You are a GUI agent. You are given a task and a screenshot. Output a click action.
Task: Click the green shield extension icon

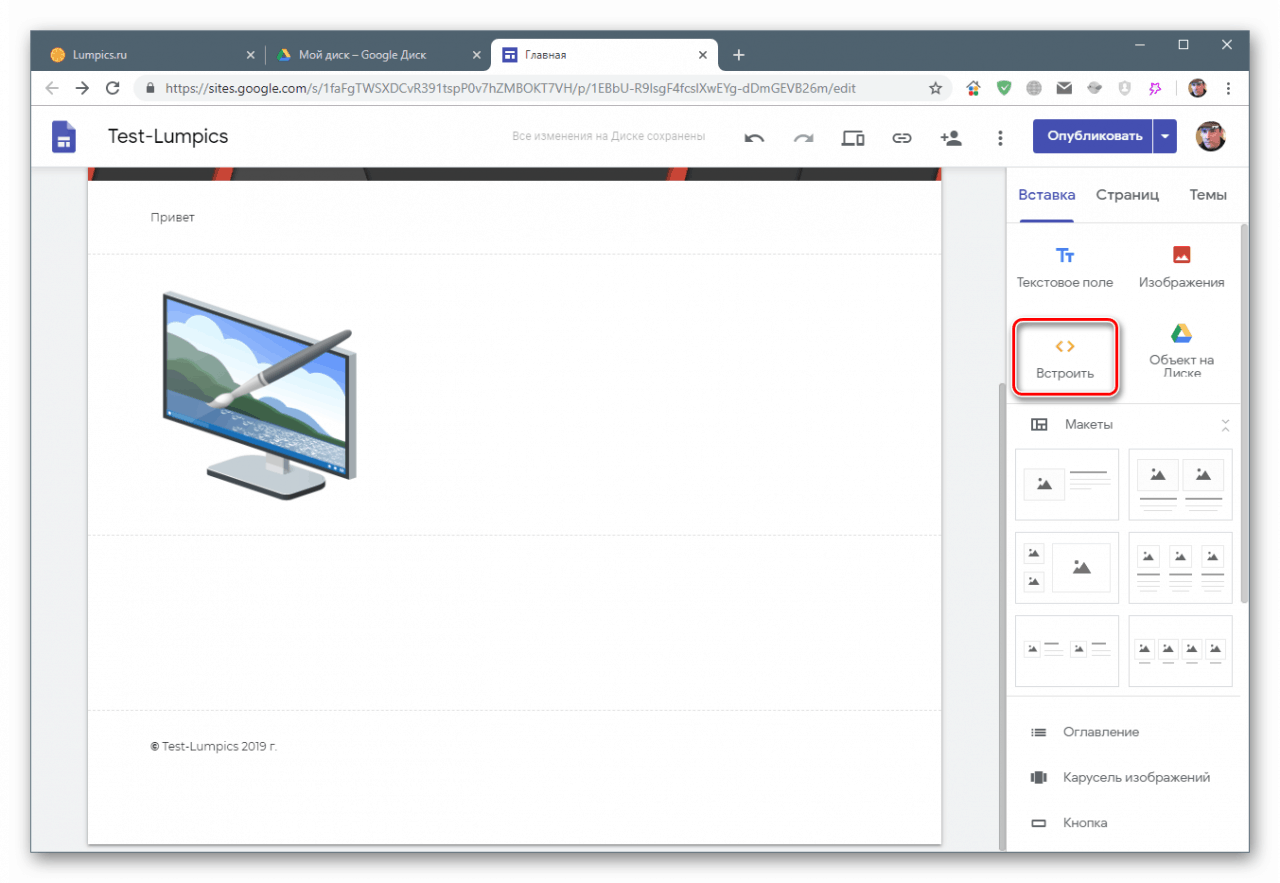click(1003, 88)
